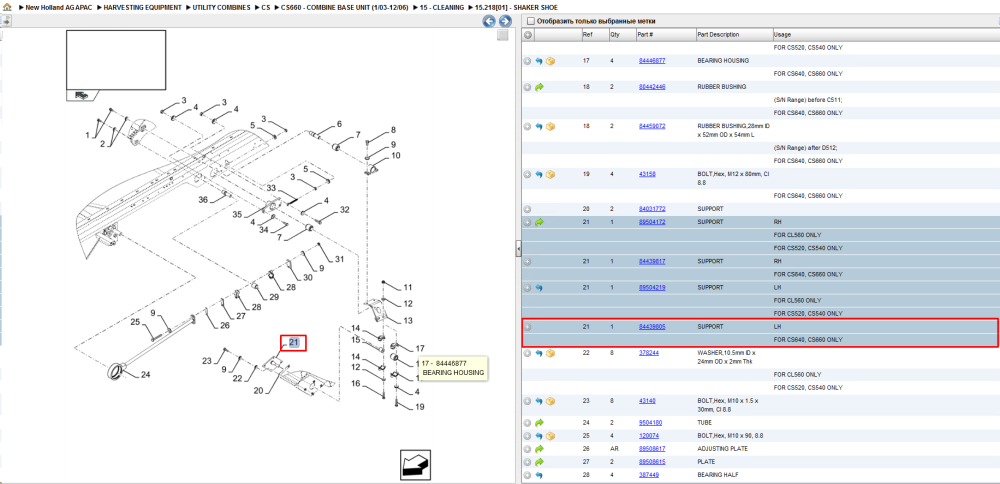Select plus circle for SUPPORT 84439805 LH row

tap(527, 326)
